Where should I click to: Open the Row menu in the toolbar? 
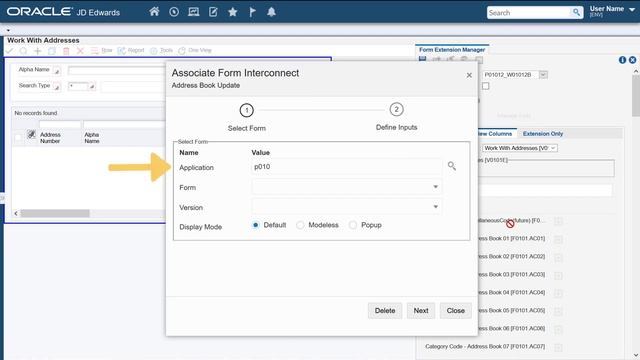(102, 50)
